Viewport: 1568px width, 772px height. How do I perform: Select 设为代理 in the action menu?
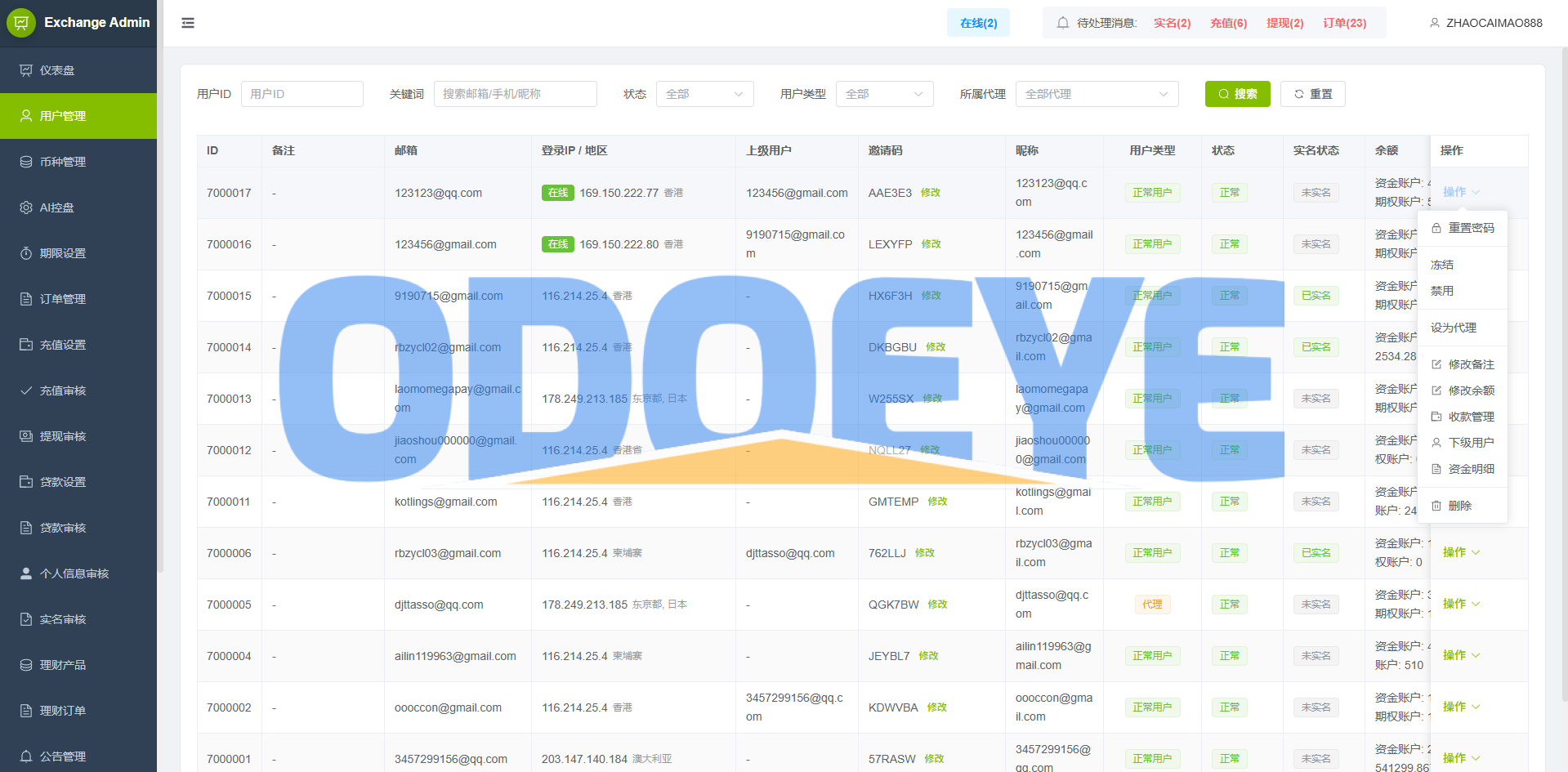[x=1463, y=328]
